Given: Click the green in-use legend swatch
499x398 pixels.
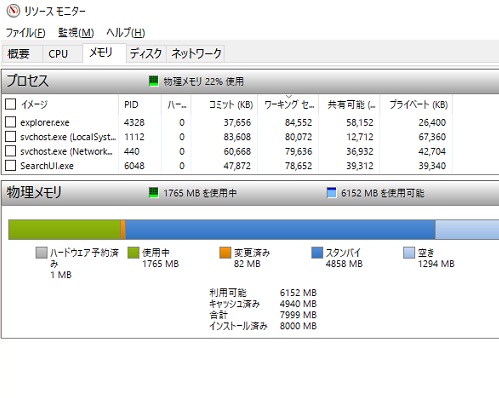Looking at the screenshot, I should [x=133, y=252].
